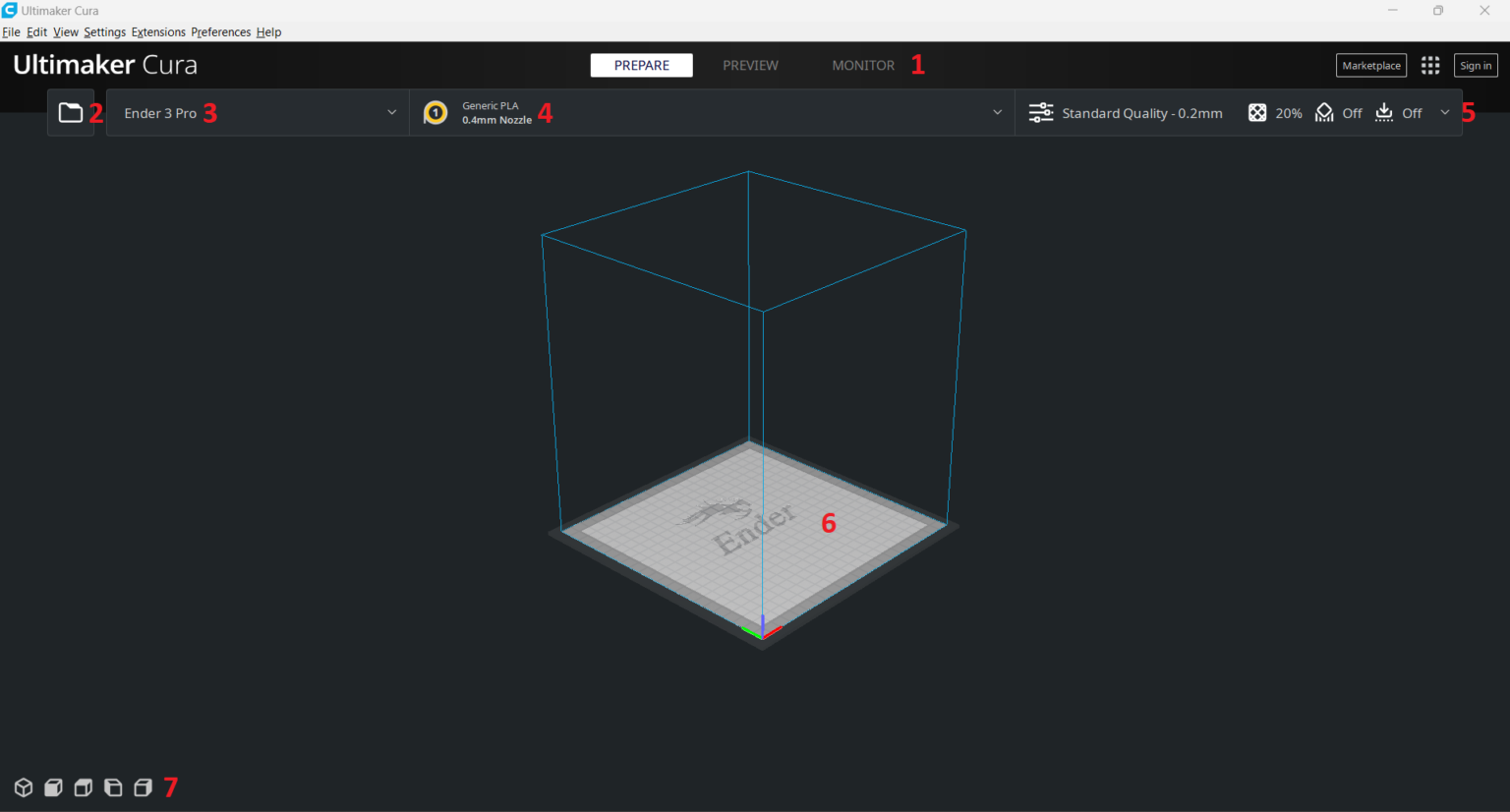Click the build plate adhesion Off icon

click(x=1384, y=112)
